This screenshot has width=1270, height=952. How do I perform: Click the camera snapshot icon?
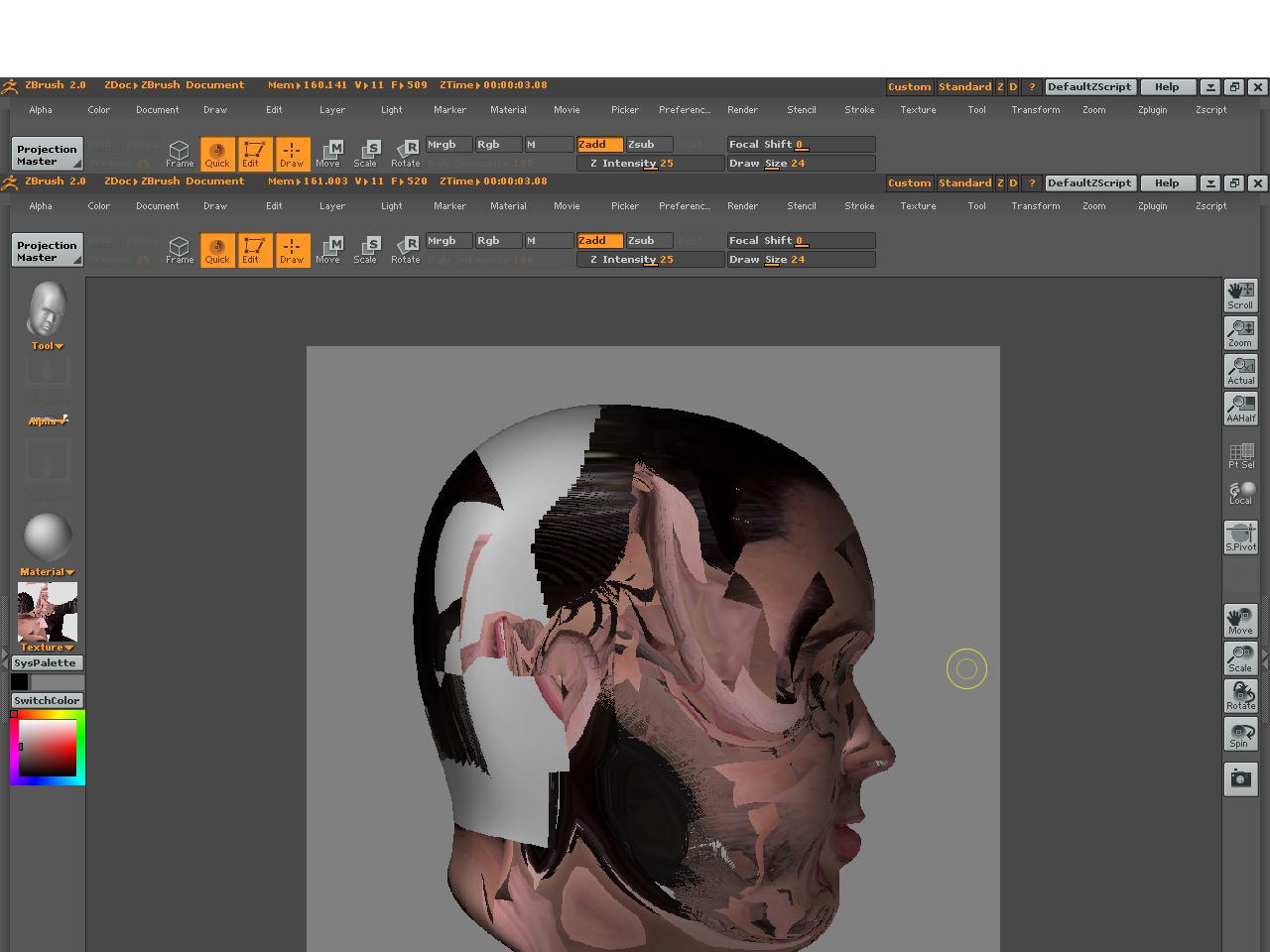point(1240,778)
